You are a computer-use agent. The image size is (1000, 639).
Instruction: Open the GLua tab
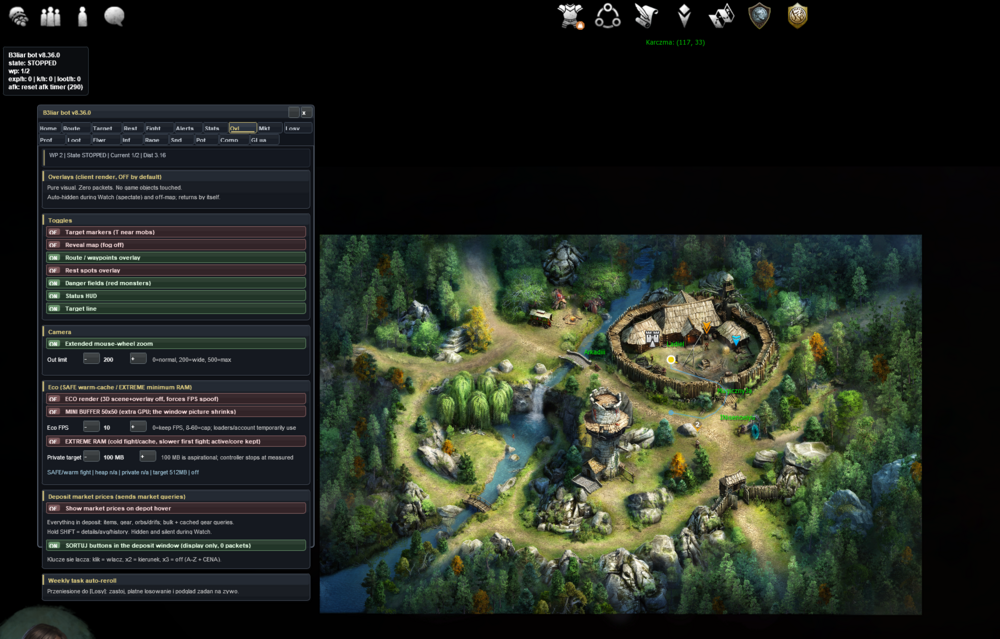click(x=264, y=140)
